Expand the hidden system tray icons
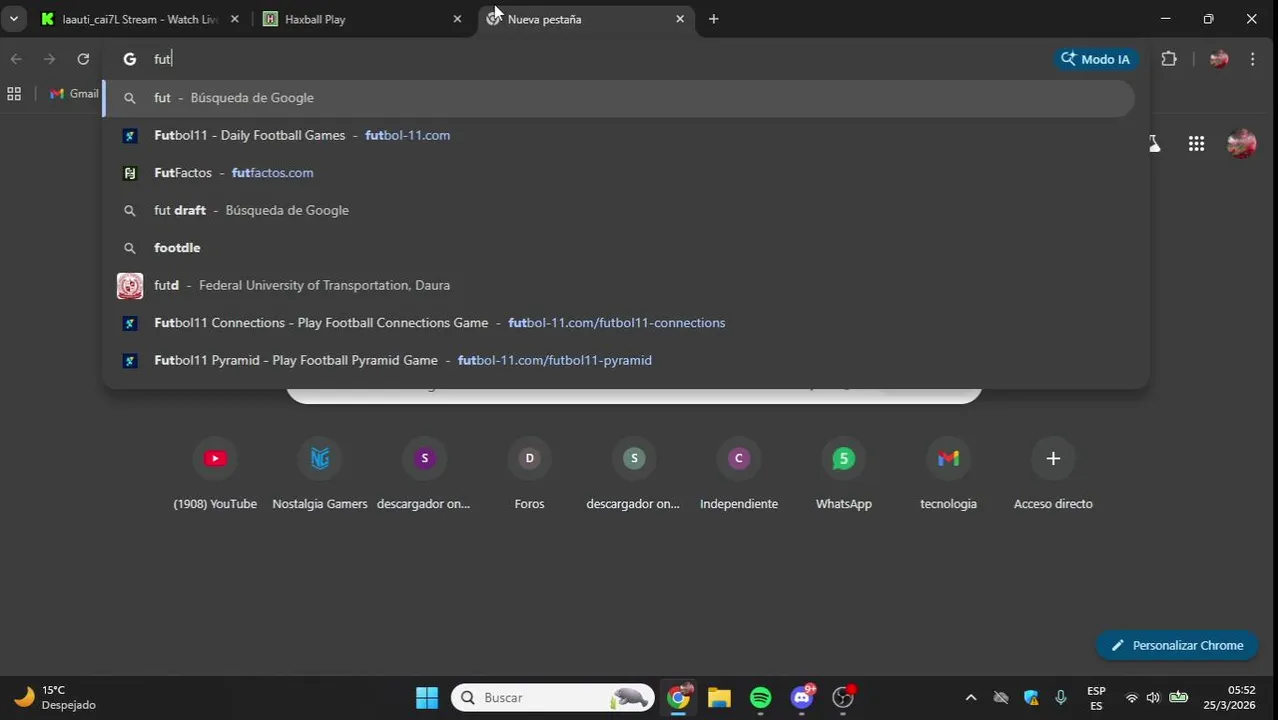Image resolution: width=1278 pixels, height=720 pixels. 970,697
